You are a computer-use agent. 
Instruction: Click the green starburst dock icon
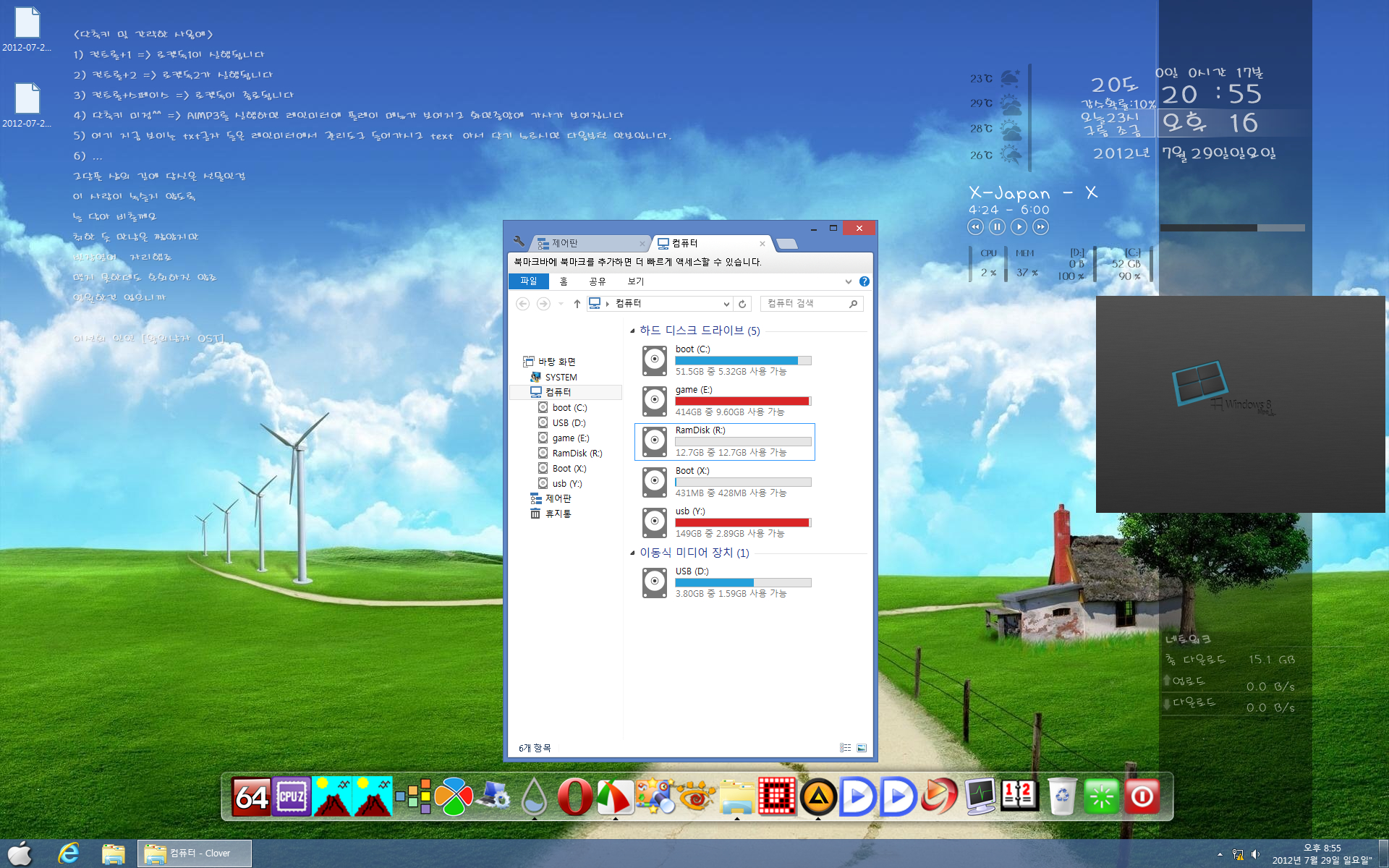[1102, 797]
